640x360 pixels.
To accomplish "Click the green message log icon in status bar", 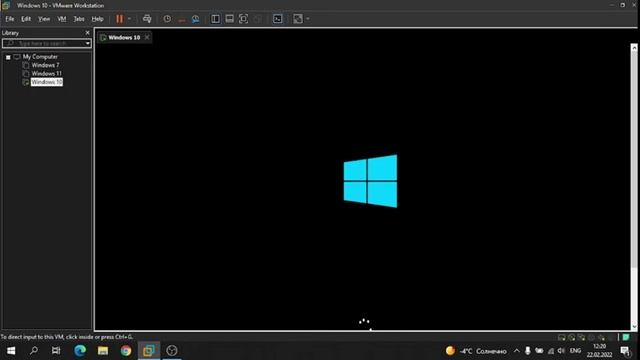I will pyautogui.click(x=626, y=337).
